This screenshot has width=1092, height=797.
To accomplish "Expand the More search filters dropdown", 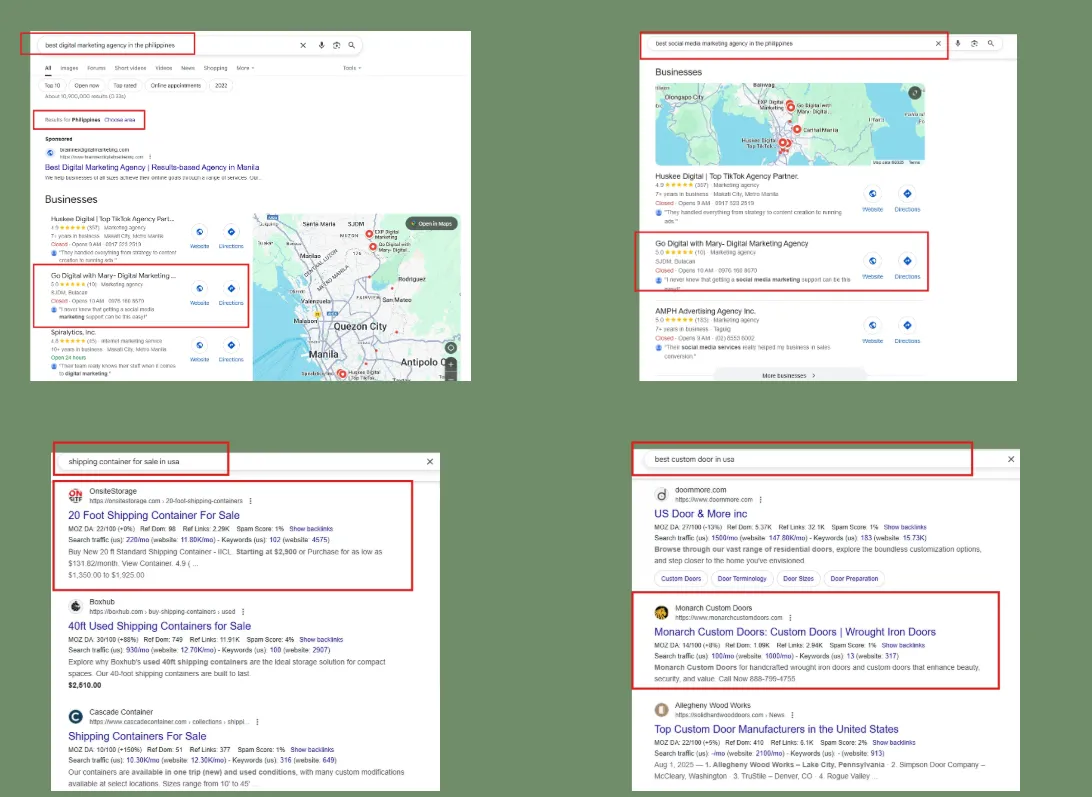I will click(x=245, y=68).
